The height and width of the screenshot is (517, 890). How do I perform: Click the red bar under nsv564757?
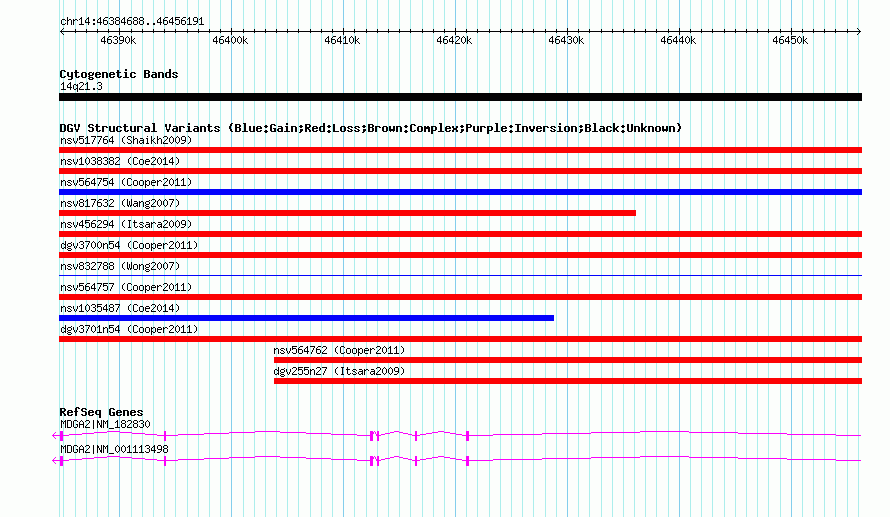(460, 297)
